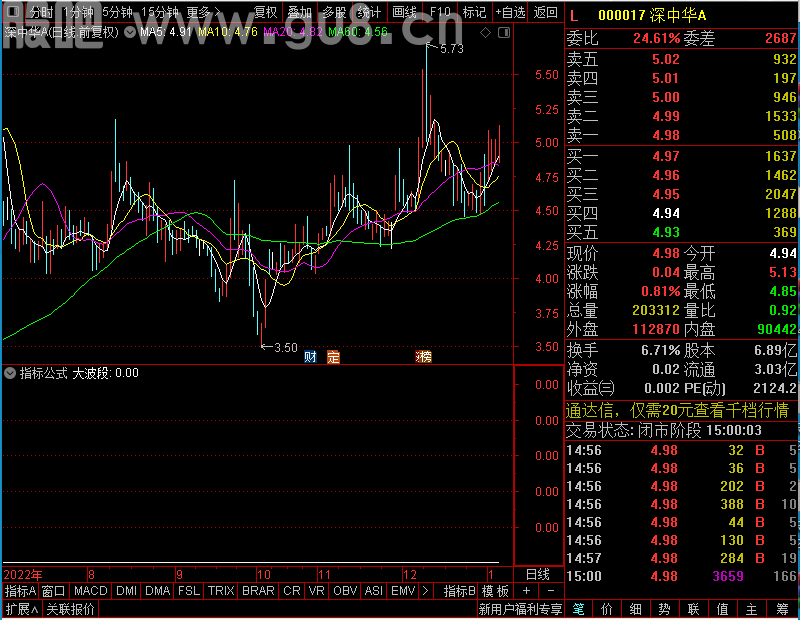Switch indicator to VR
800x620 pixels.
pos(317,591)
